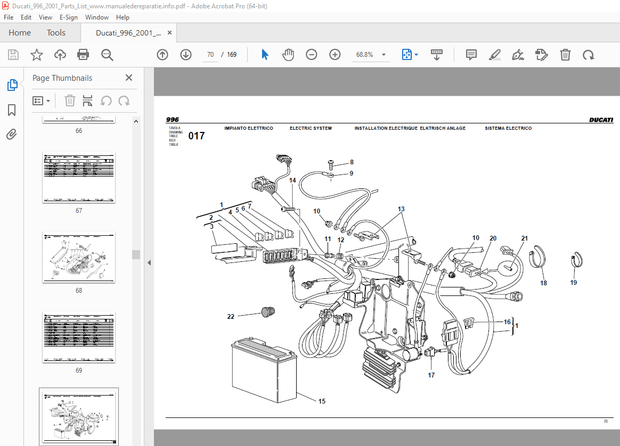Go to next page with down arrow
This screenshot has width=620, height=446.
(x=186, y=55)
